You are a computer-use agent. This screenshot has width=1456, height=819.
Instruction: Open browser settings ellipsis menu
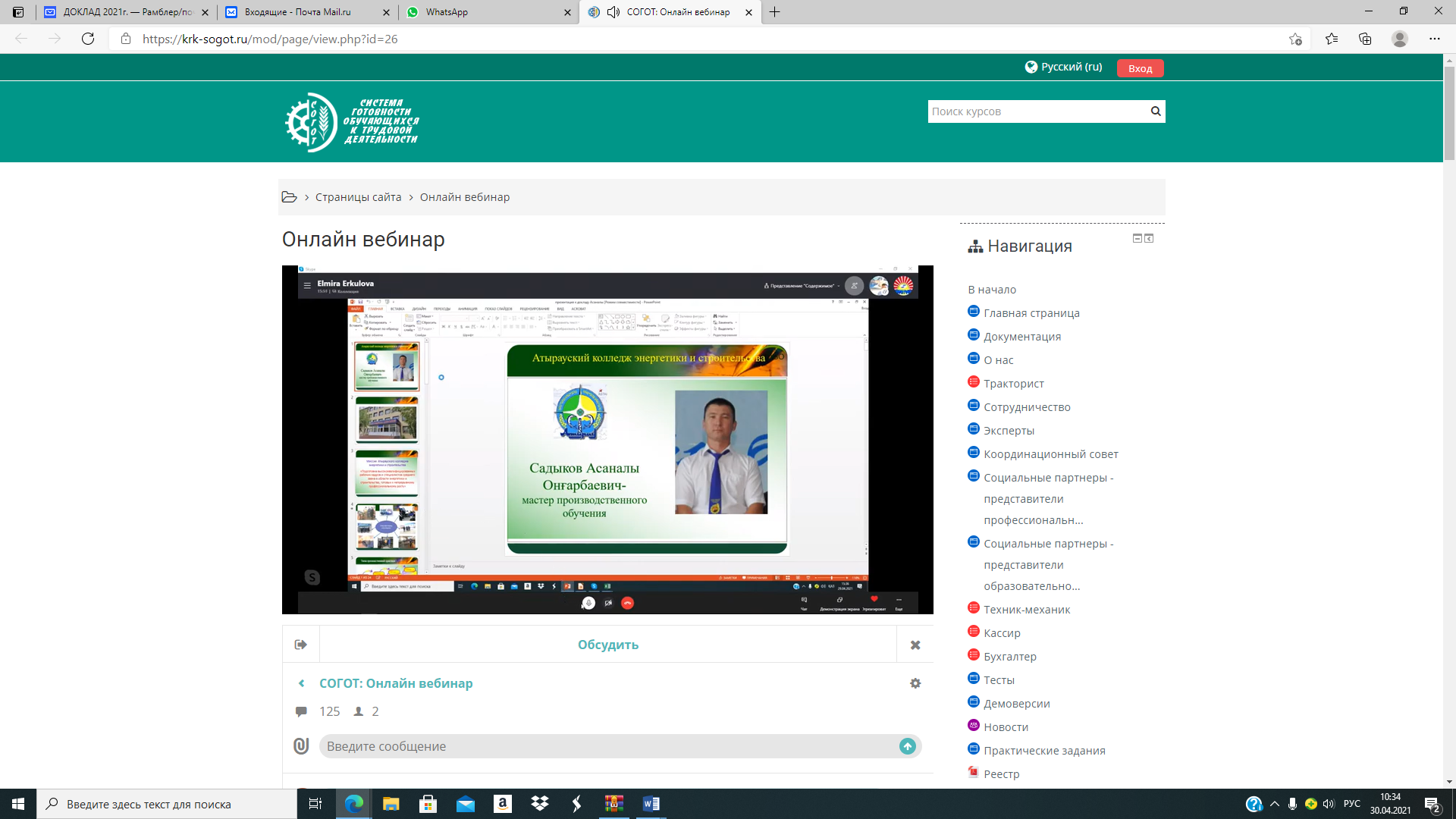pyautogui.click(x=1434, y=39)
